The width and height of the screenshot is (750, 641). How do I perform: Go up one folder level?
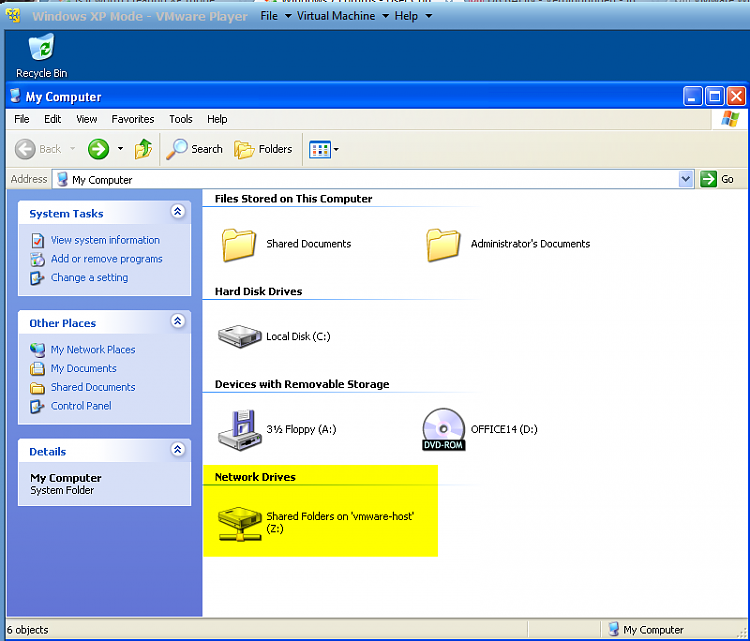point(143,149)
